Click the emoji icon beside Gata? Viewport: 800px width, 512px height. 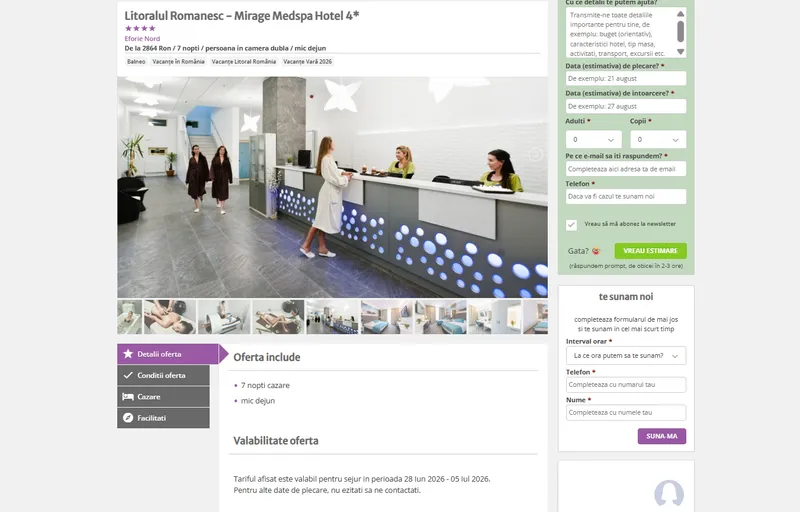[x=596, y=251]
